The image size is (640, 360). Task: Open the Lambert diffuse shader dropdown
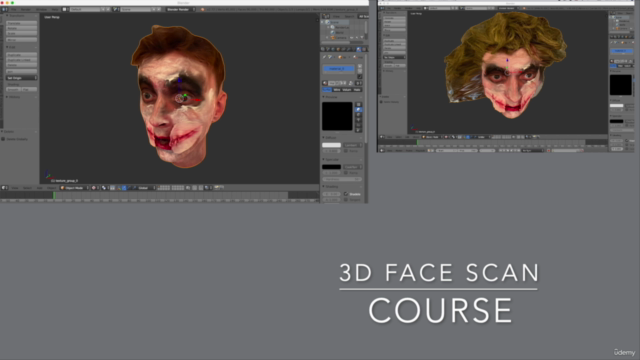click(x=352, y=145)
